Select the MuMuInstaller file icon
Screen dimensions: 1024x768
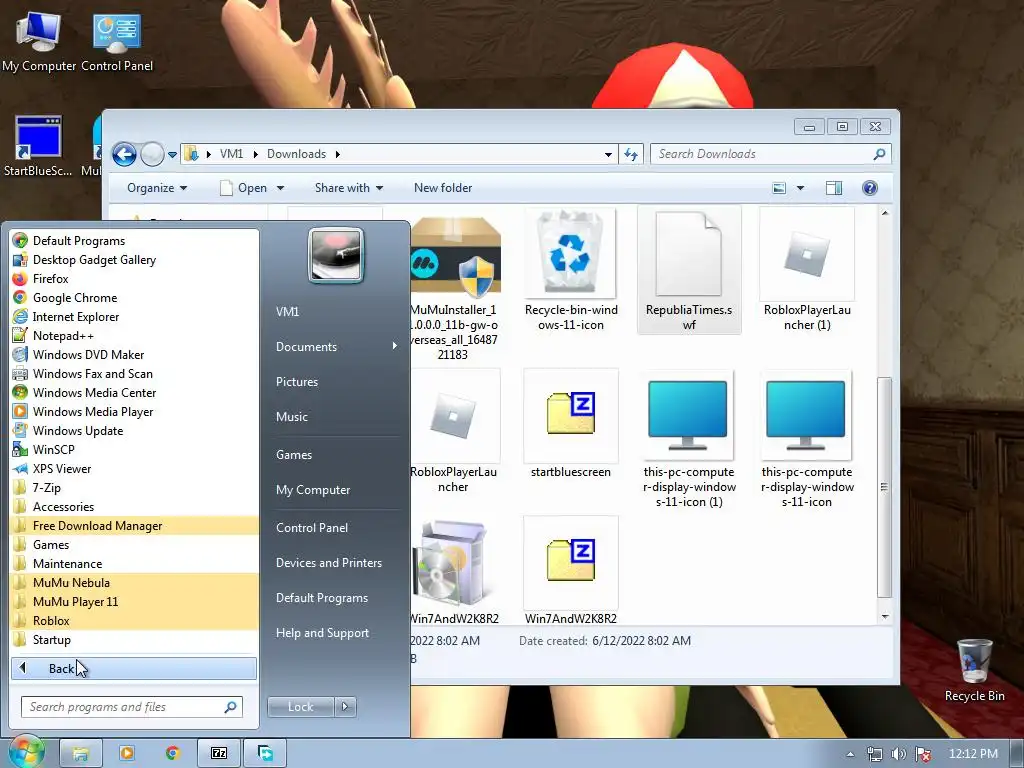pyautogui.click(x=455, y=256)
